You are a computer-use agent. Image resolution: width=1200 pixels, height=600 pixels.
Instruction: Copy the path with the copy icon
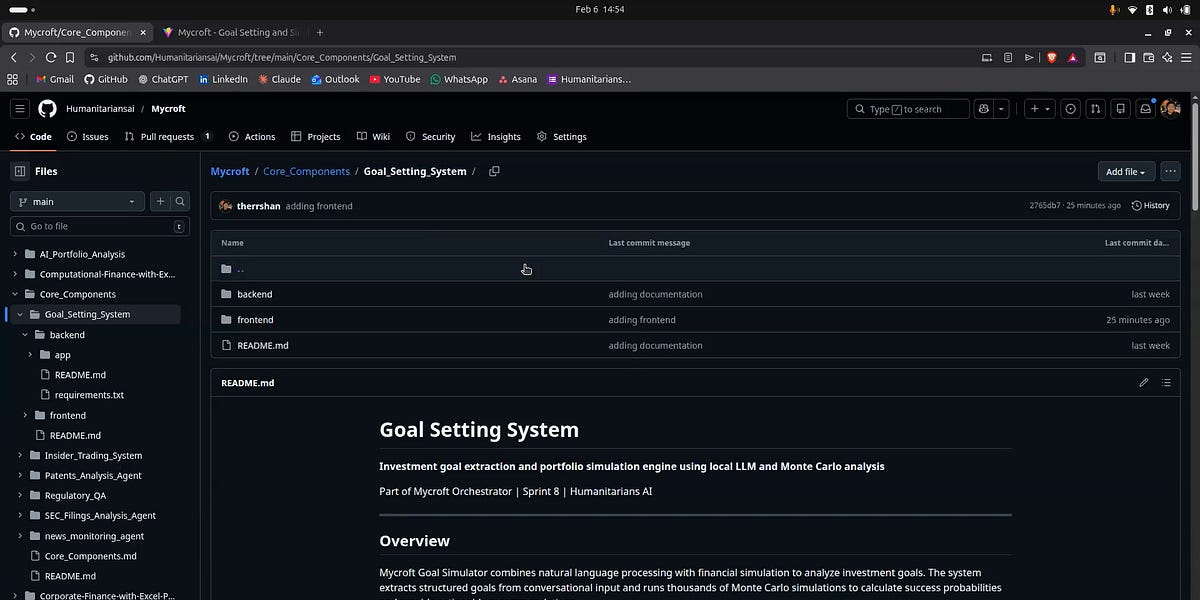[494, 171]
